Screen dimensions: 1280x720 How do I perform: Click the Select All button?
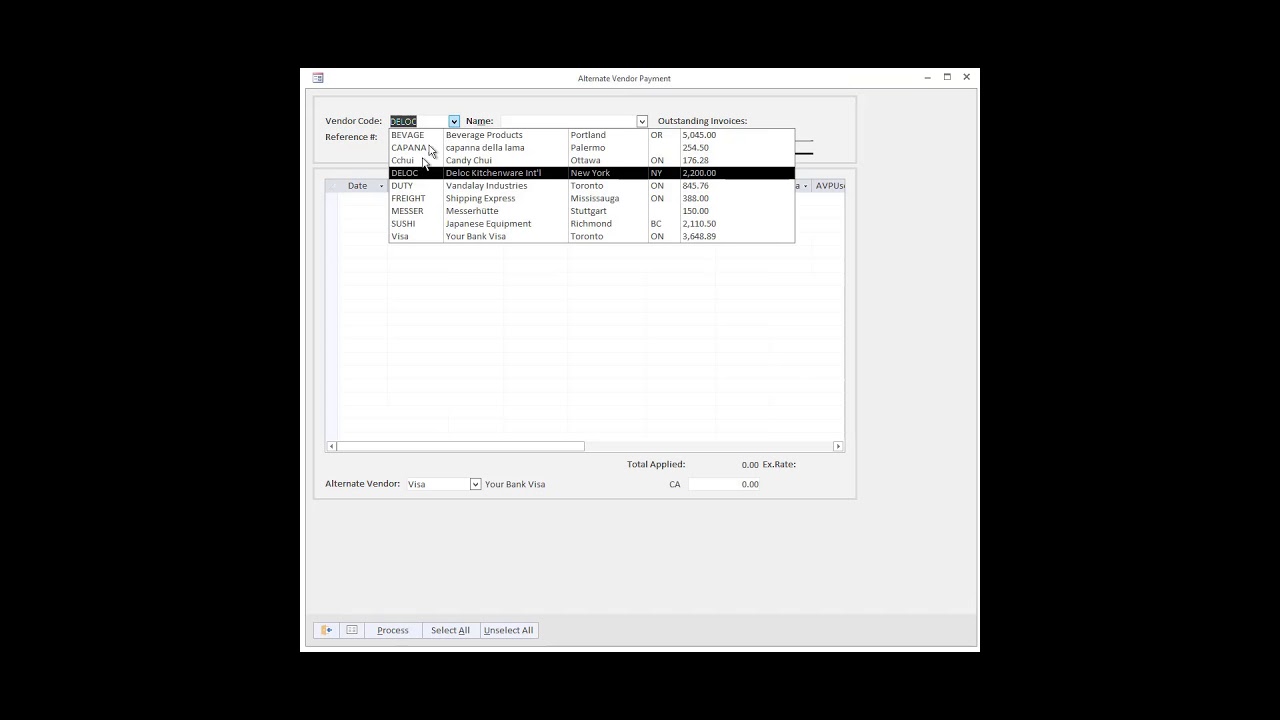(x=450, y=630)
